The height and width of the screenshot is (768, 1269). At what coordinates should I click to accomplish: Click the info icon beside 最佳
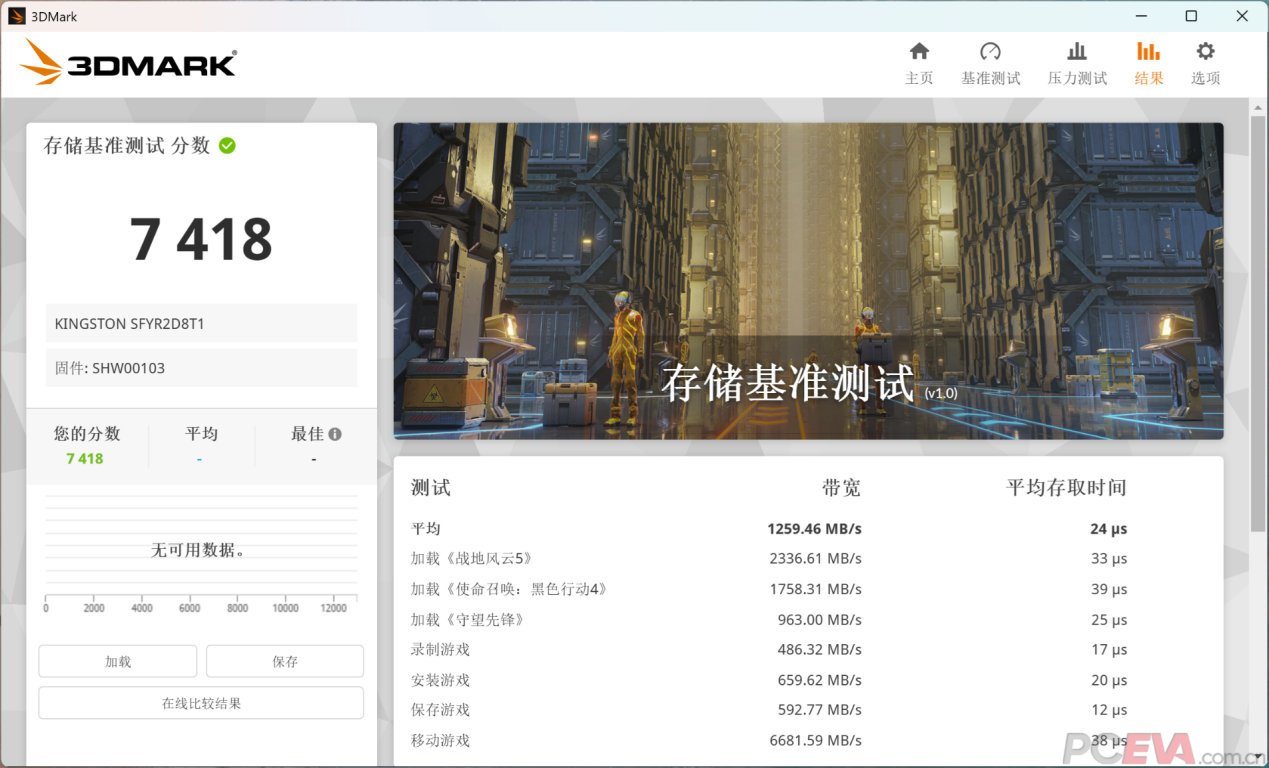(335, 434)
